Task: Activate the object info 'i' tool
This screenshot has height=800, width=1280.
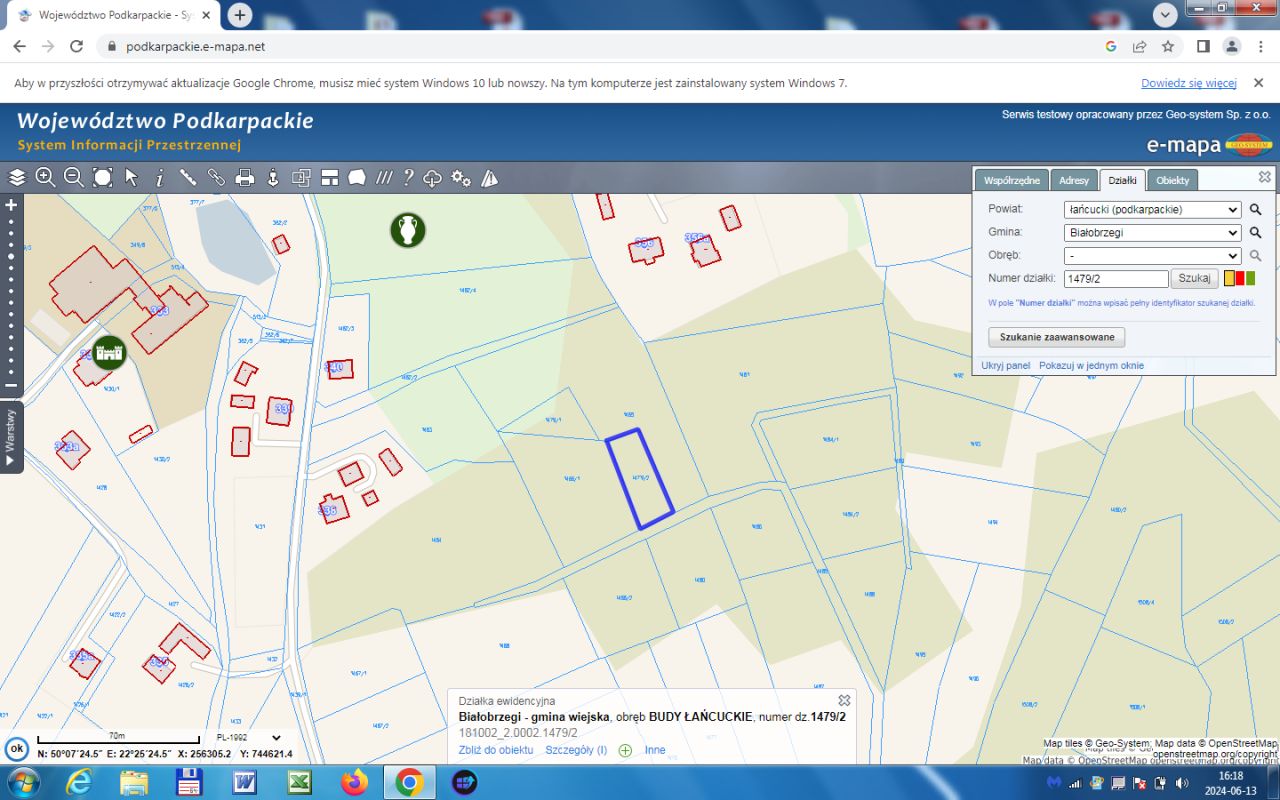Action: [x=159, y=178]
